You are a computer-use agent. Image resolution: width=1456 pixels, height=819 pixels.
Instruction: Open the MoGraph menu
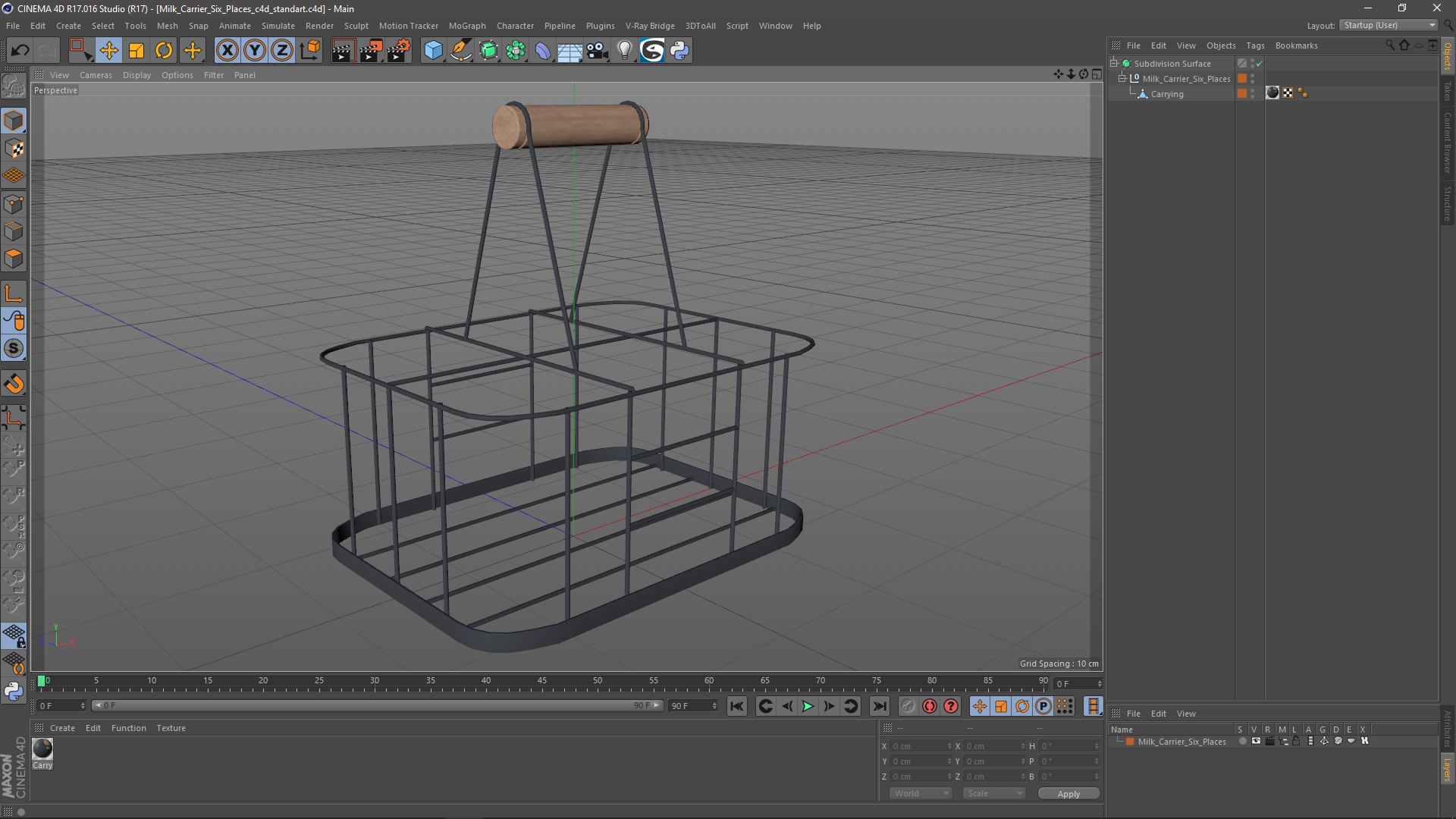(x=467, y=26)
